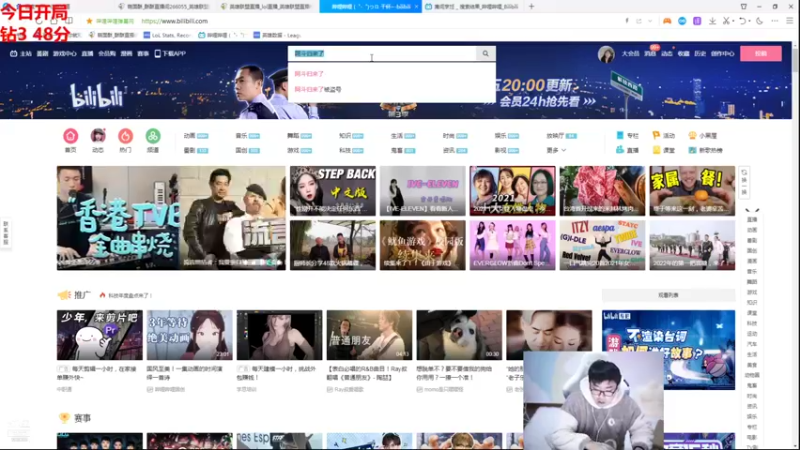This screenshot has width=800, height=450.
Task: Open 创作中心 link in header
Action: pos(722,54)
